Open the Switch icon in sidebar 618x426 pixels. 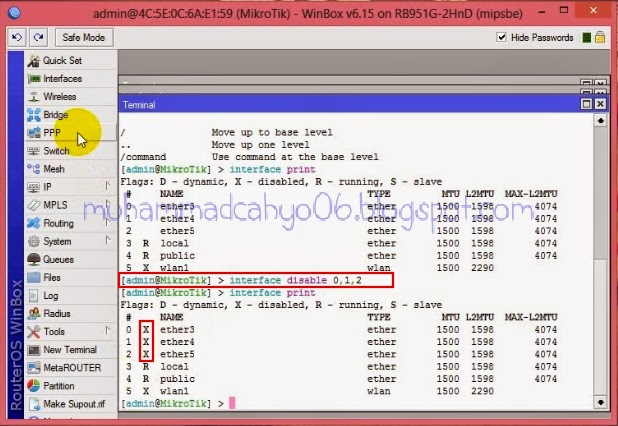click(34, 151)
